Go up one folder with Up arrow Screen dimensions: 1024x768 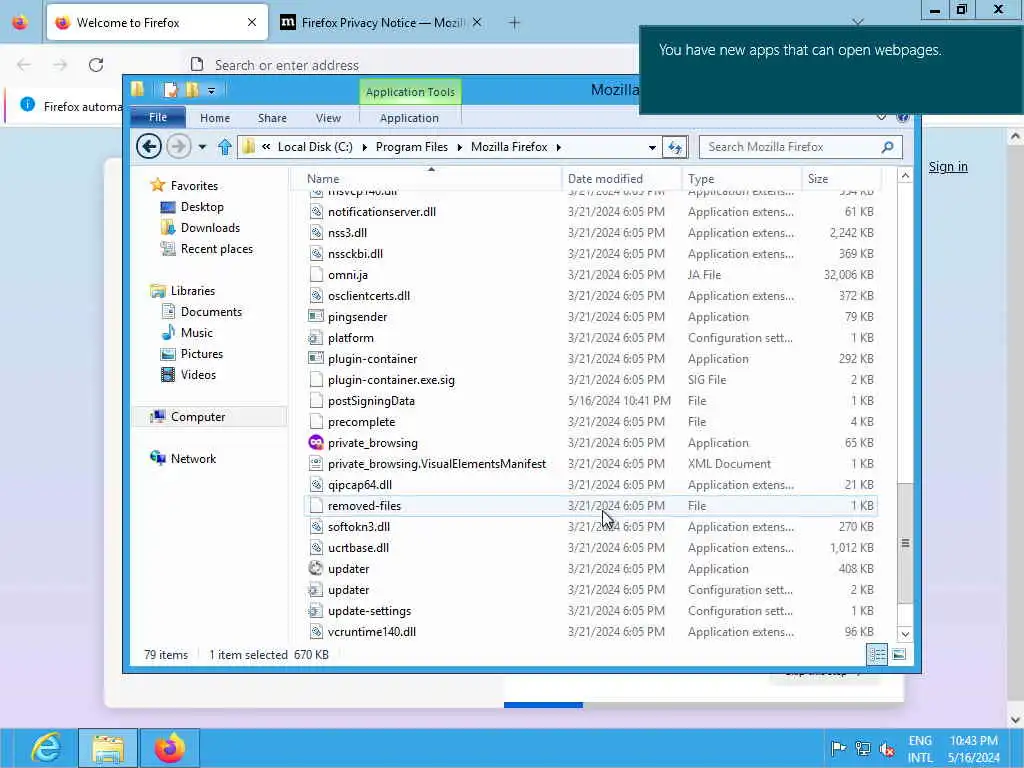click(x=225, y=147)
